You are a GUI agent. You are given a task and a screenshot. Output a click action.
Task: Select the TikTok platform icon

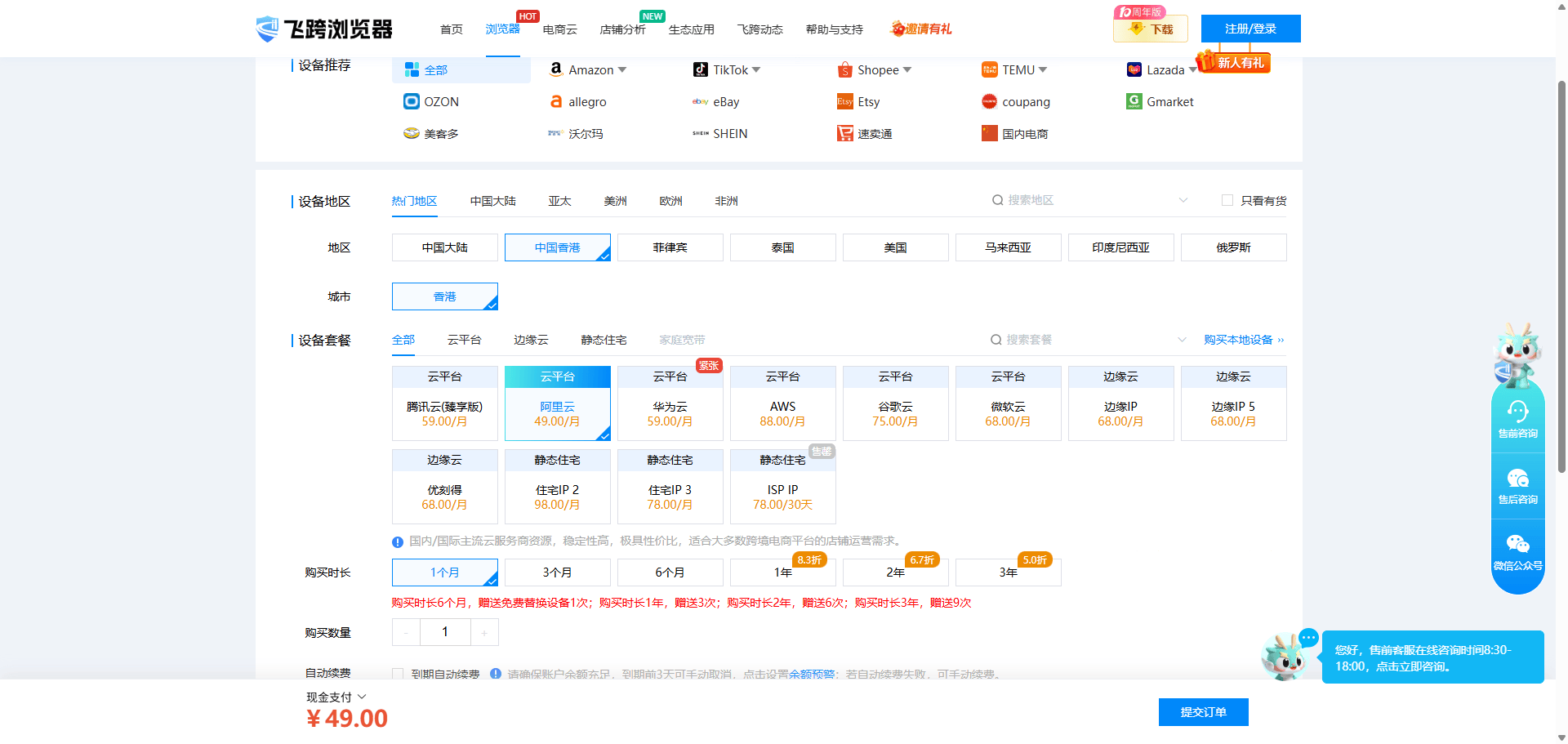tap(700, 69)
